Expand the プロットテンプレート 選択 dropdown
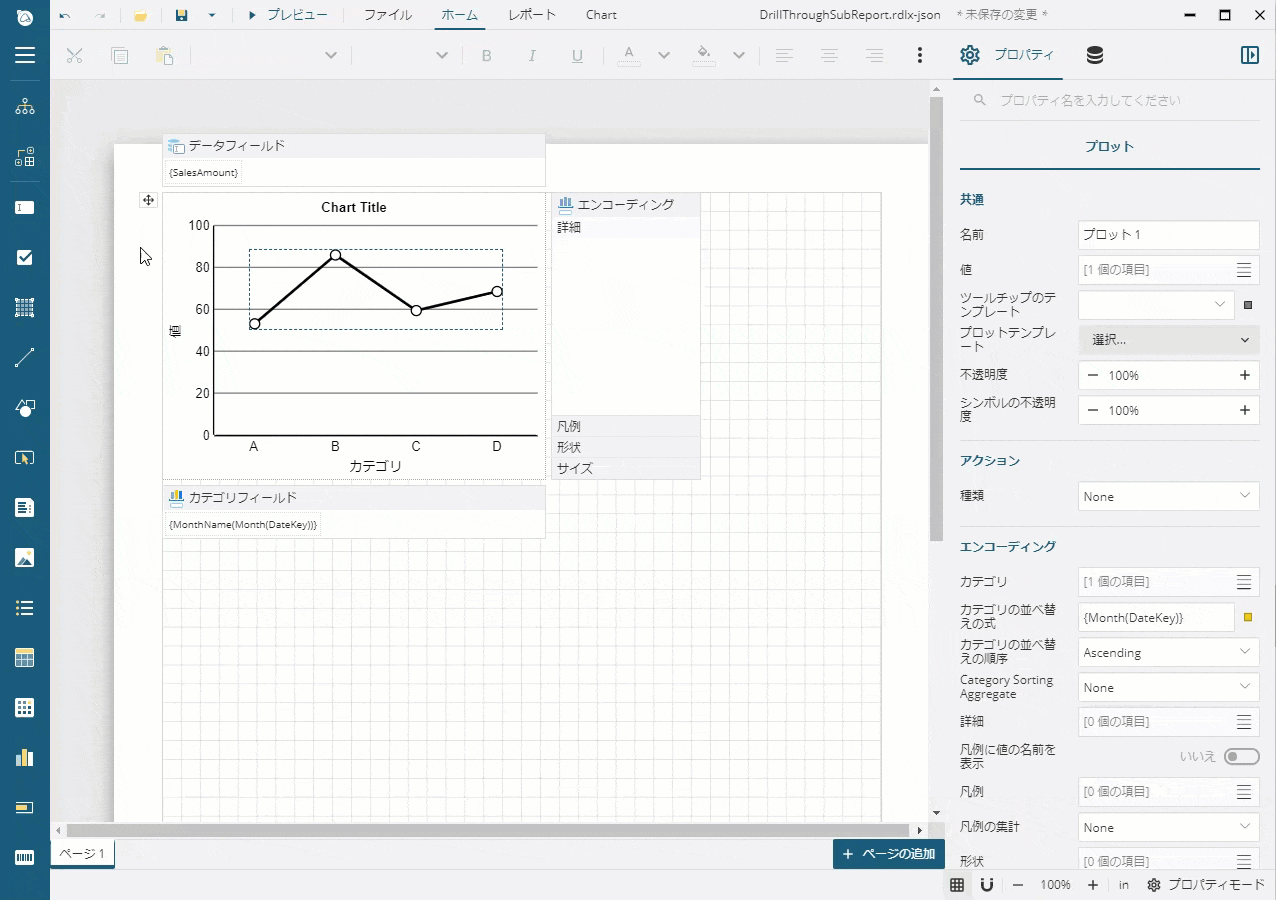This screenshot has width=1276, height=900. [1168, 340]
